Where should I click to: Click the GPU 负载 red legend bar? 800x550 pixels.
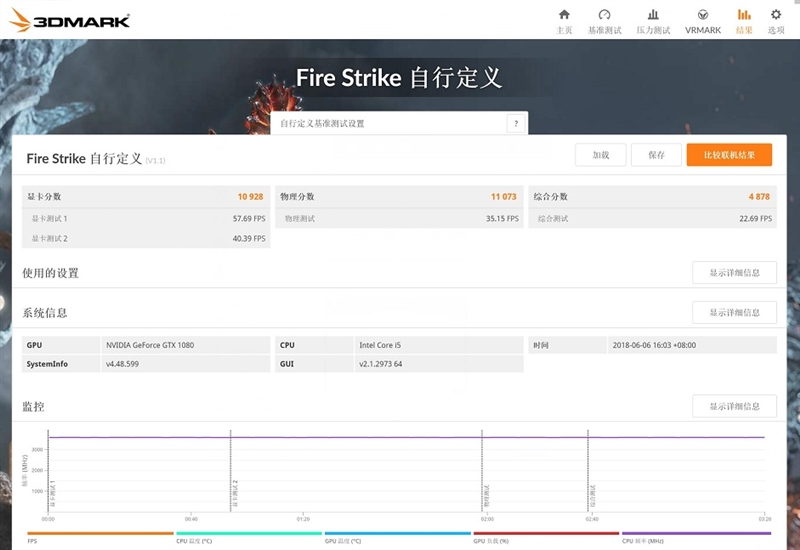(x=545, y=534)
